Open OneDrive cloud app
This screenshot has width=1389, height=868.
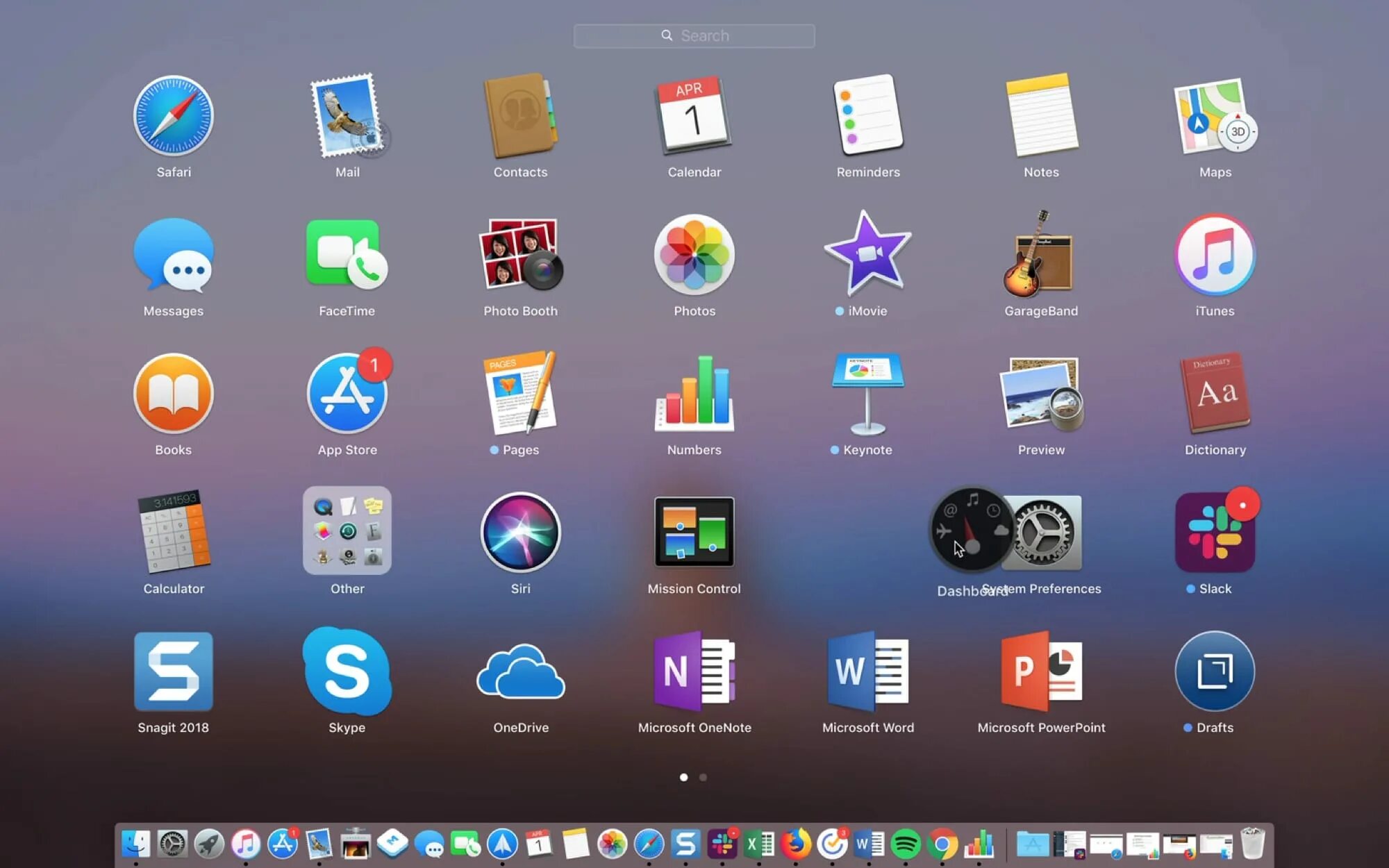pos(520,671)
